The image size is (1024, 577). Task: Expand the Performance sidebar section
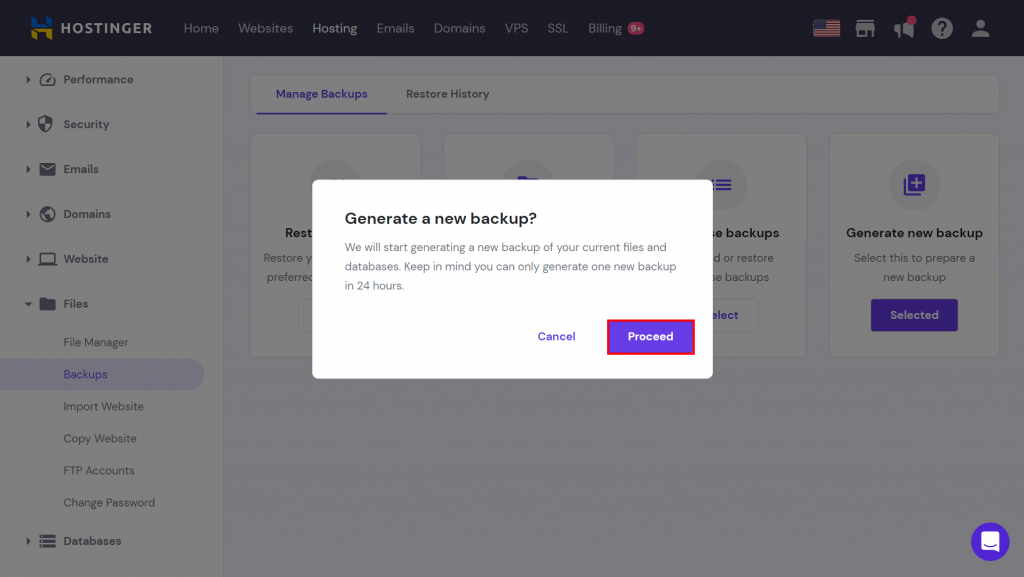coord(28,80)
